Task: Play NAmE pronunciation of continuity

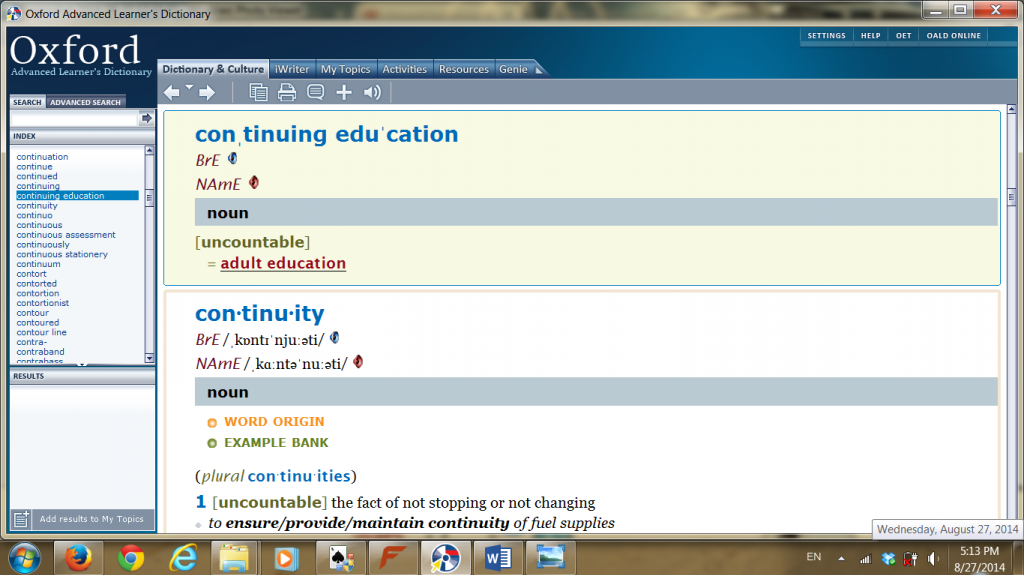Action: pyautogui.click(x=358, y=361)
